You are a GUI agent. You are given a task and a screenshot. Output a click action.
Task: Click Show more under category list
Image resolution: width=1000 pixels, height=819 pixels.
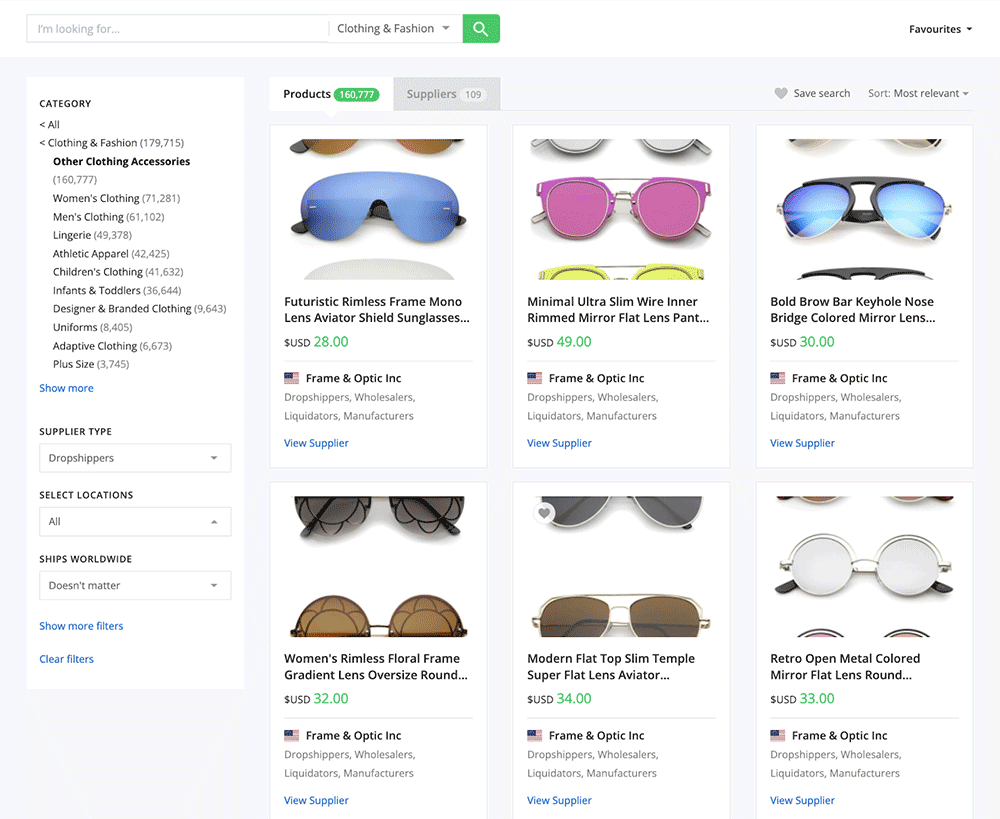pyautogui.click(x=66, y=388)
